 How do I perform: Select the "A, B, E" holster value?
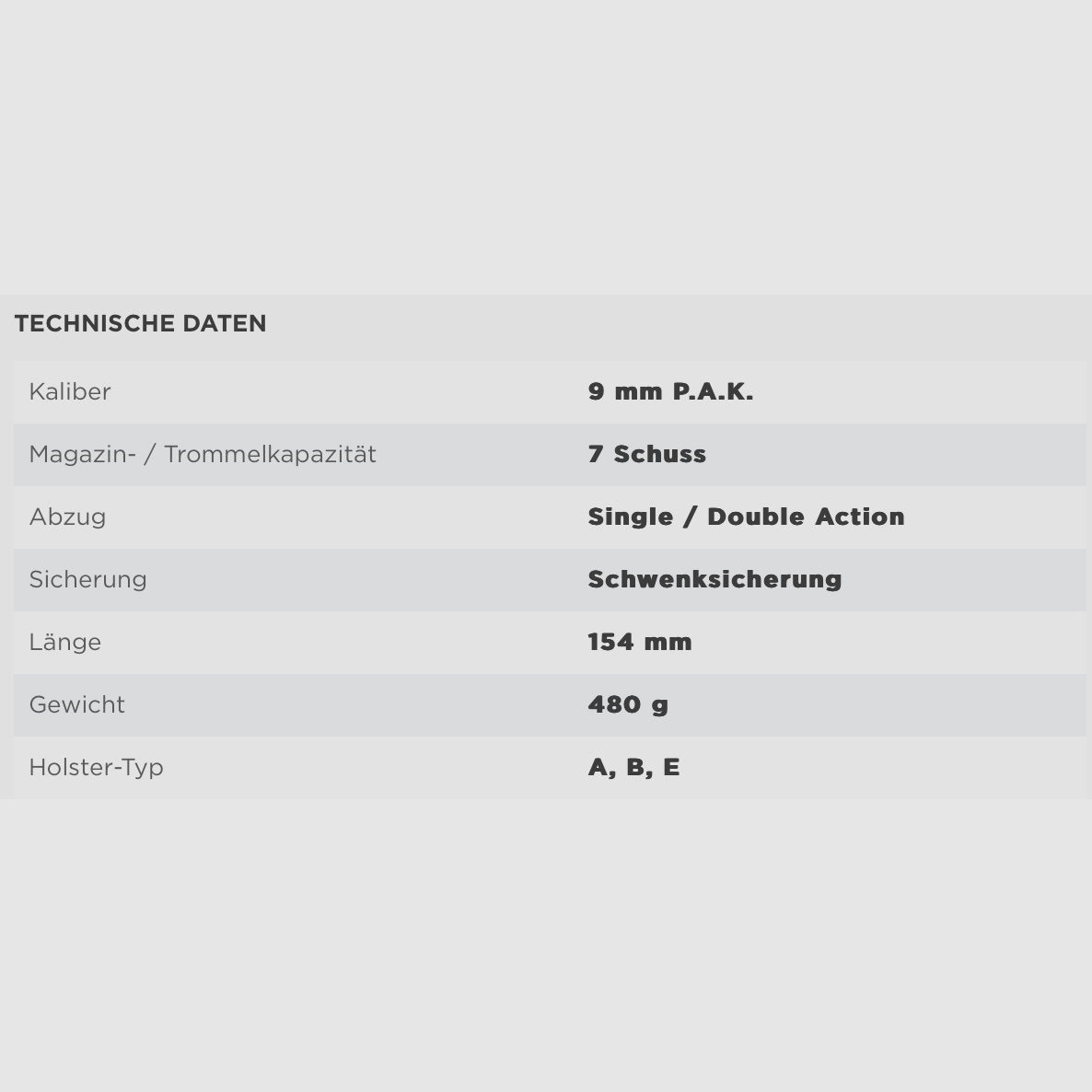point(633,768)
